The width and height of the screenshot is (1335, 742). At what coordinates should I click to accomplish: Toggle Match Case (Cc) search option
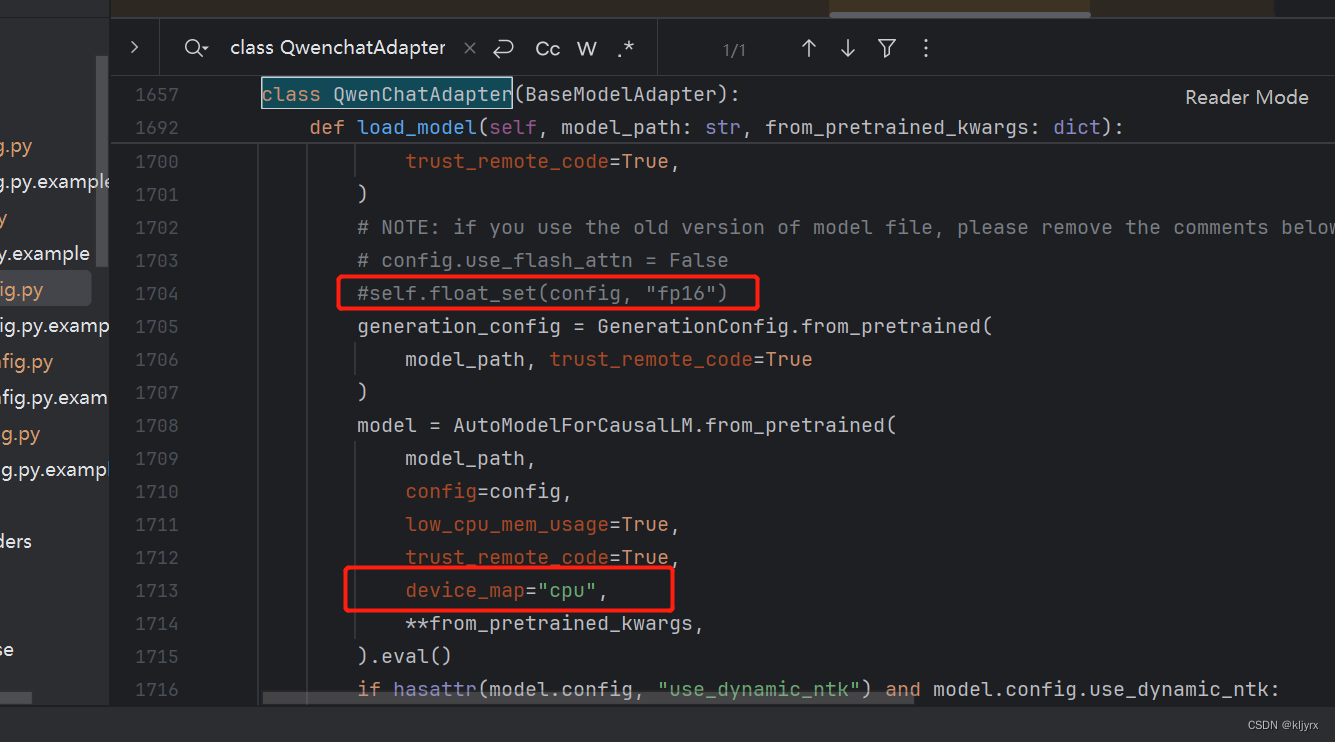(x=548, y=49)
